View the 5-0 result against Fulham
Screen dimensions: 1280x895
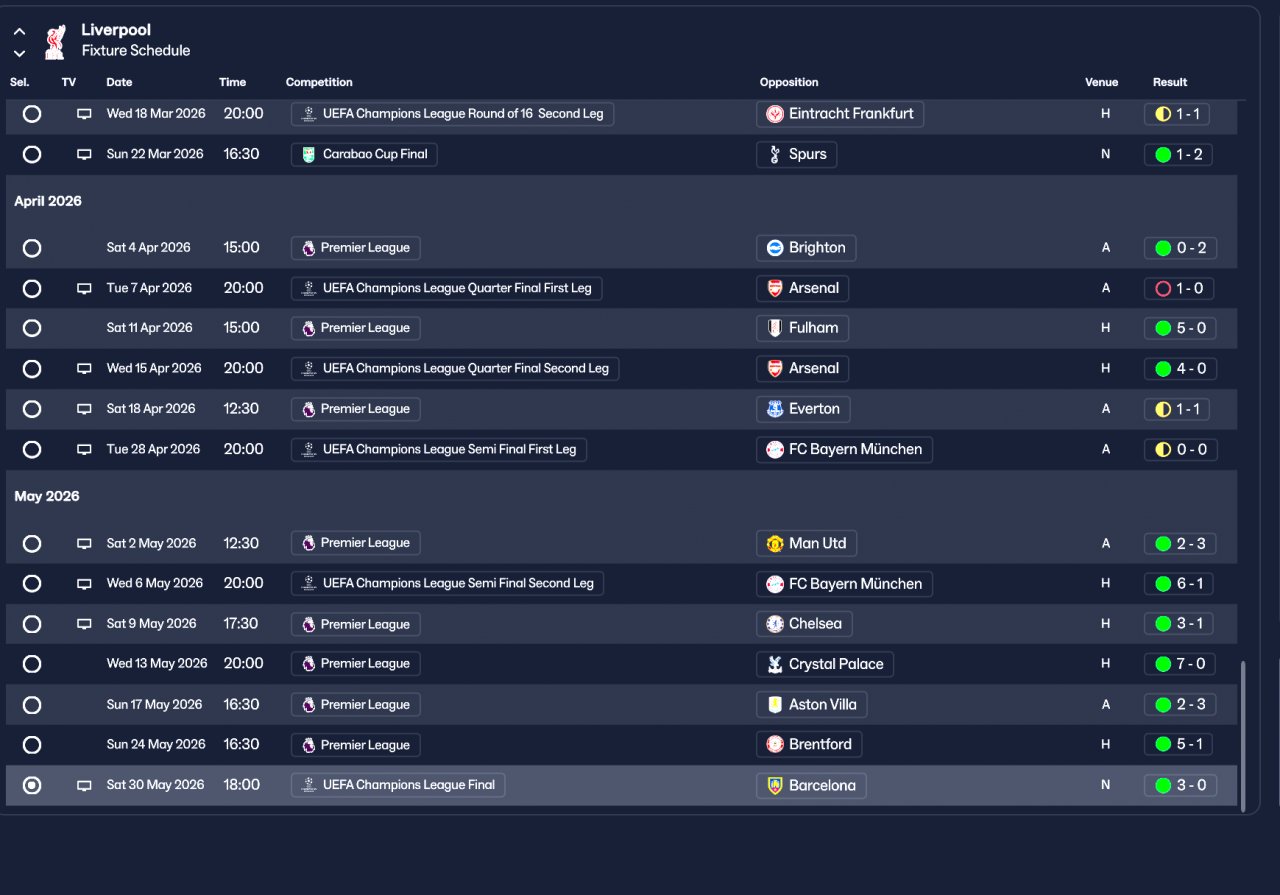pyautogui.click(x=1180, y=328)
